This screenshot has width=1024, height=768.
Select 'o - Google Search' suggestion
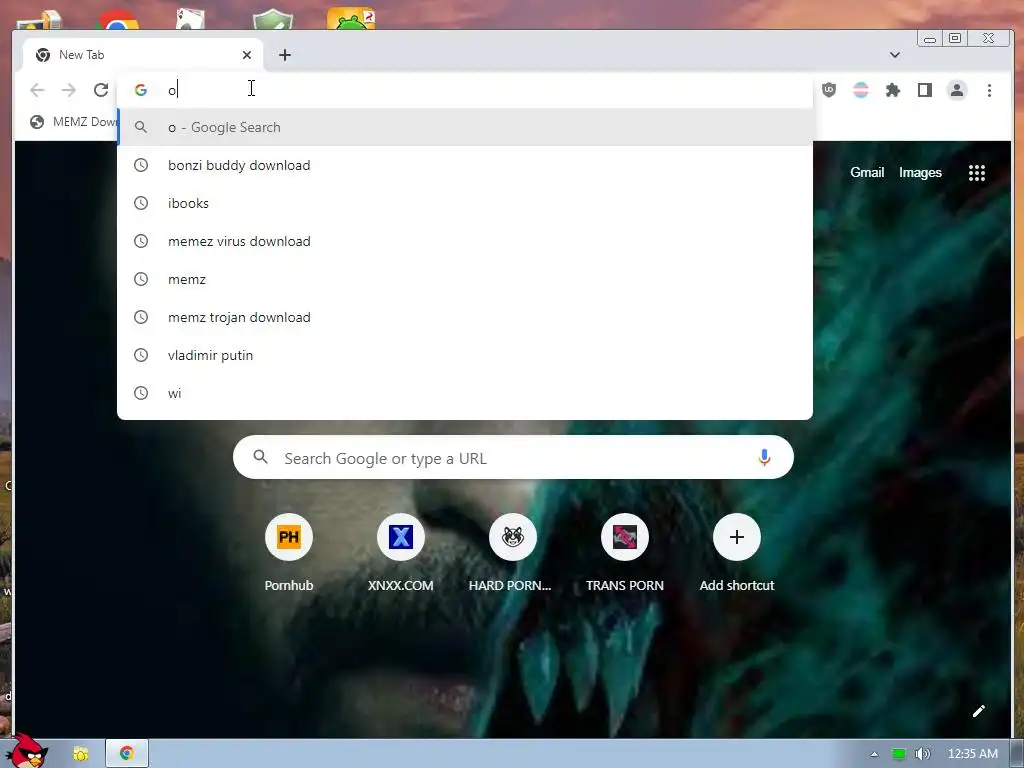[x=465, y=127]
